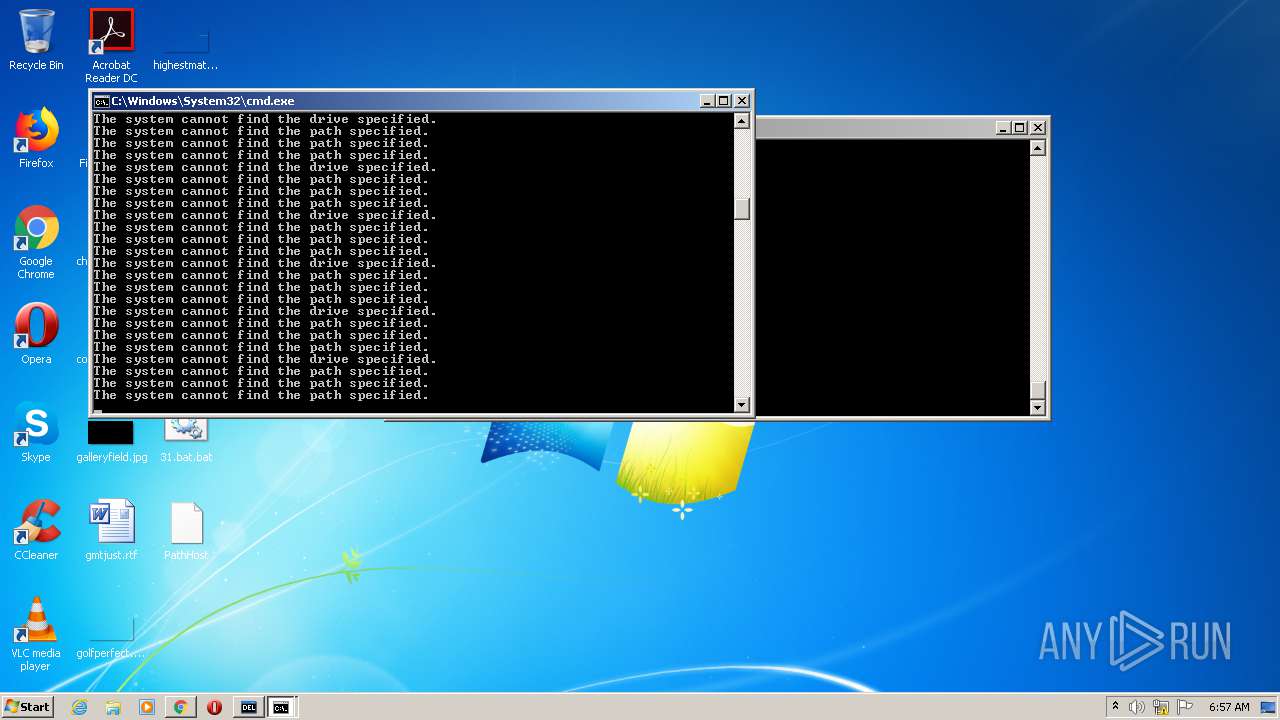This screenshot has width=1280, height=720.
Task: Launch Skype from the desktop
Action: click(x=36, y=432)
